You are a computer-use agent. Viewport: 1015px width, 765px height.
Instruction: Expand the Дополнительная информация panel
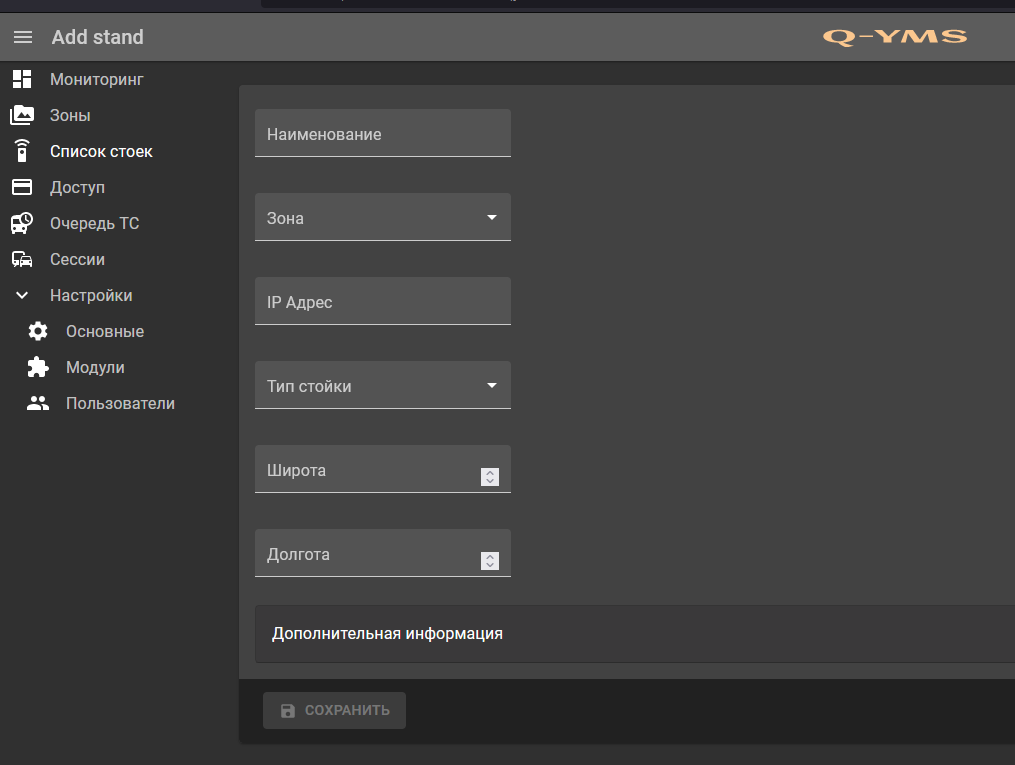coord(635,634)
